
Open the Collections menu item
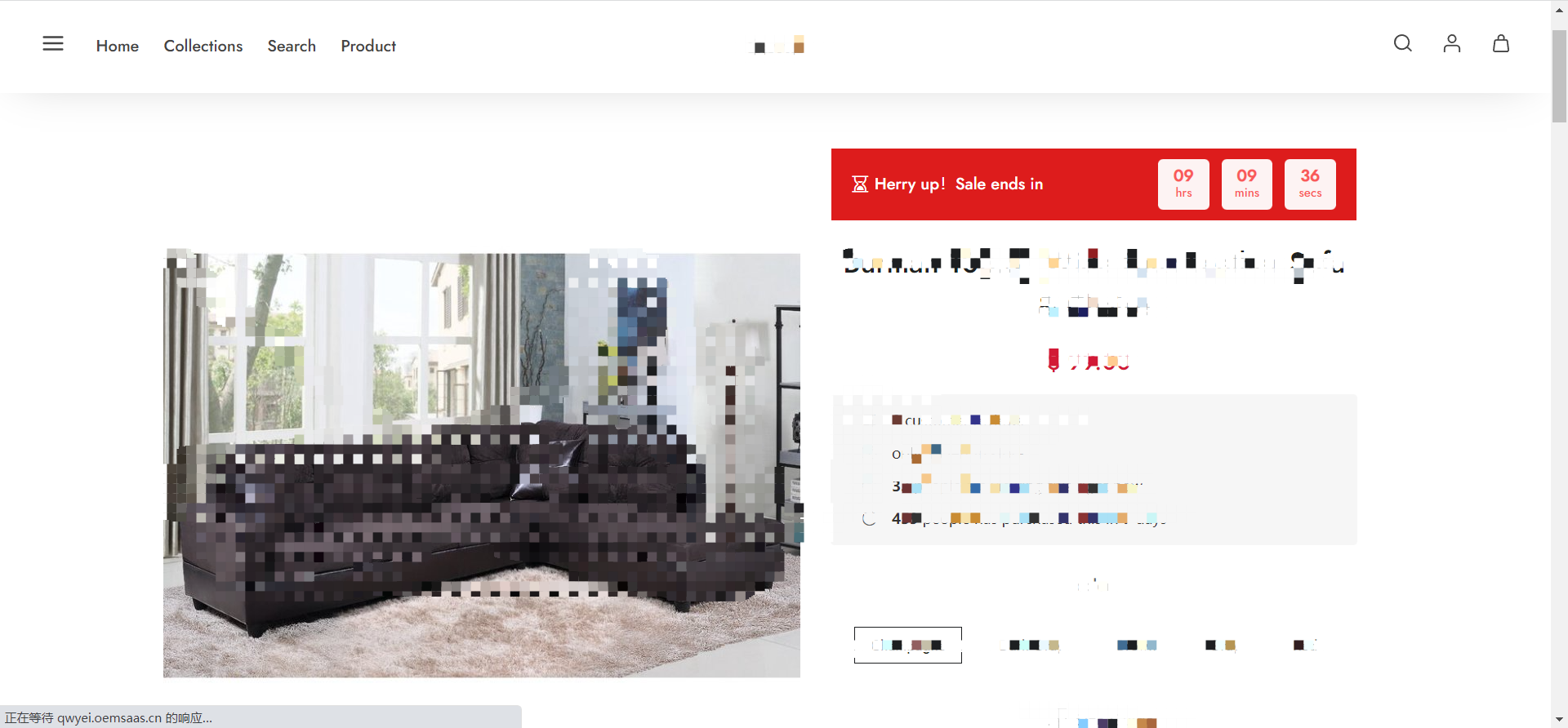(203, 46)
